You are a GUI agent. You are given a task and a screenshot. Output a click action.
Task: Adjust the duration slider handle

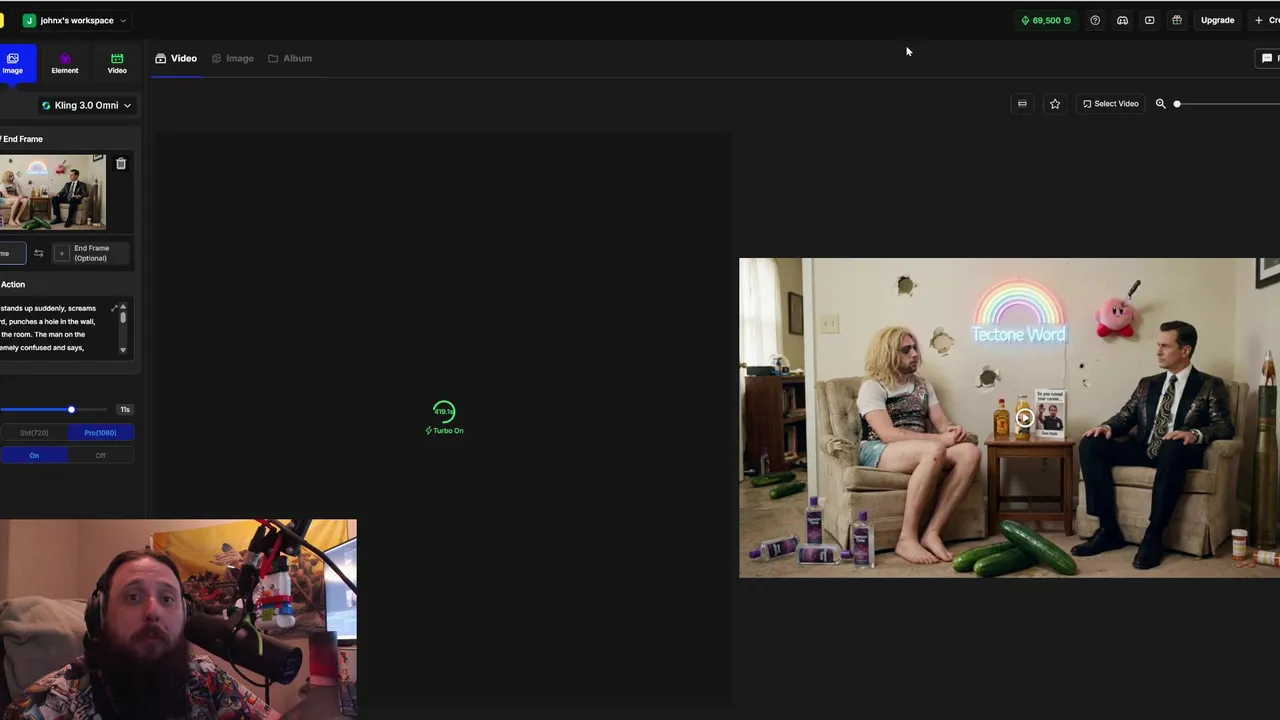point(71,409)
